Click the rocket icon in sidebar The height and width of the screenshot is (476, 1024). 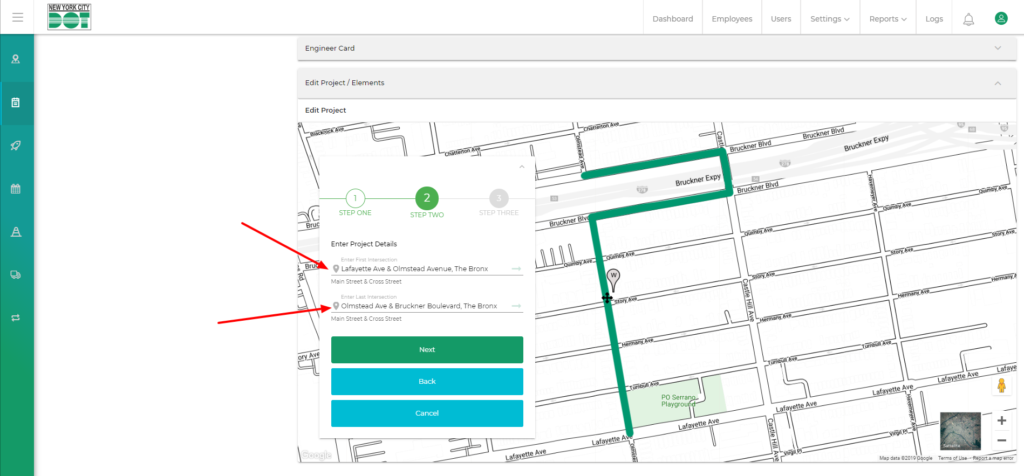coord(16,145)
